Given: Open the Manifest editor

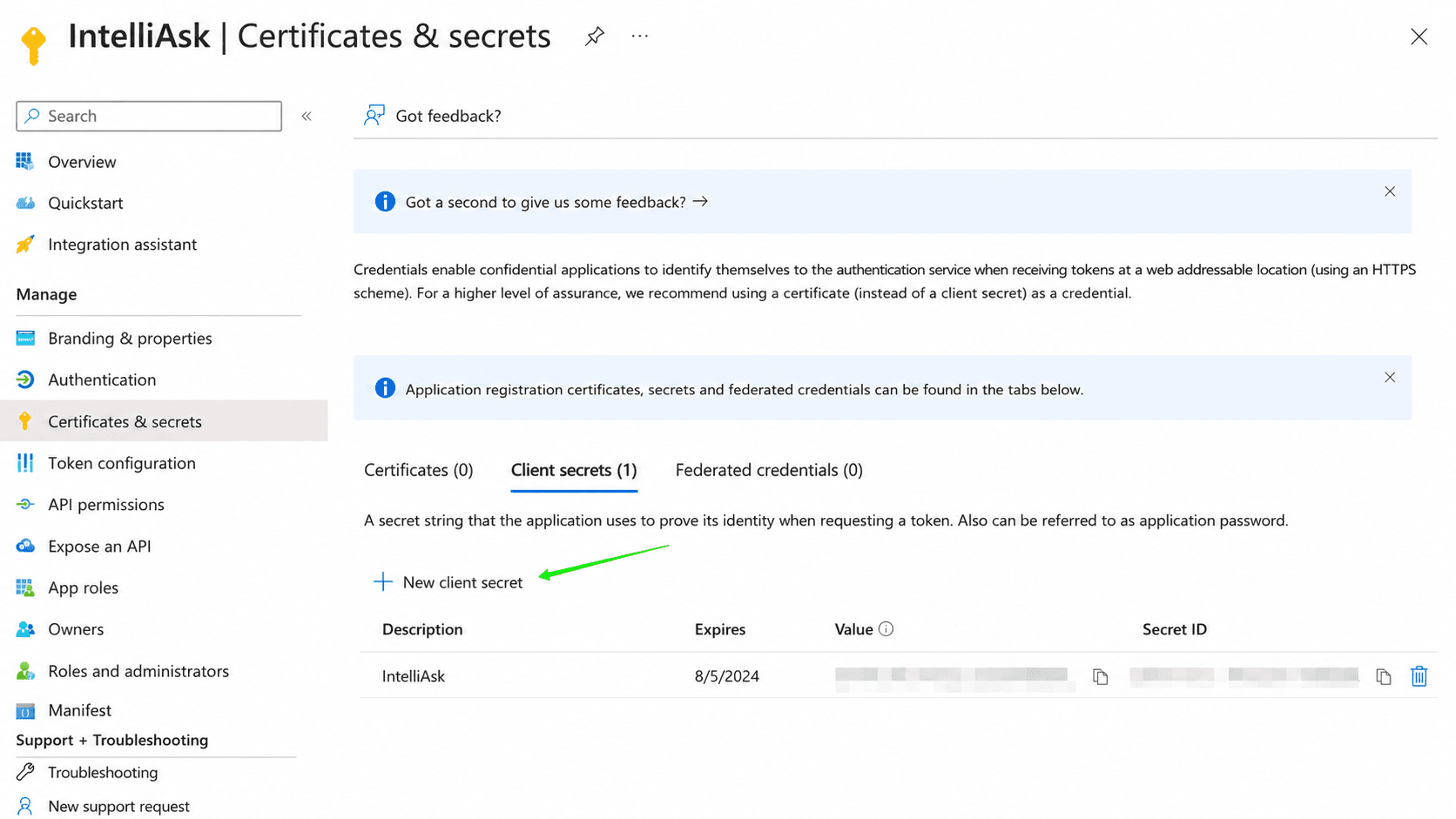Looking at the screenshot, I should pos(80,710).
